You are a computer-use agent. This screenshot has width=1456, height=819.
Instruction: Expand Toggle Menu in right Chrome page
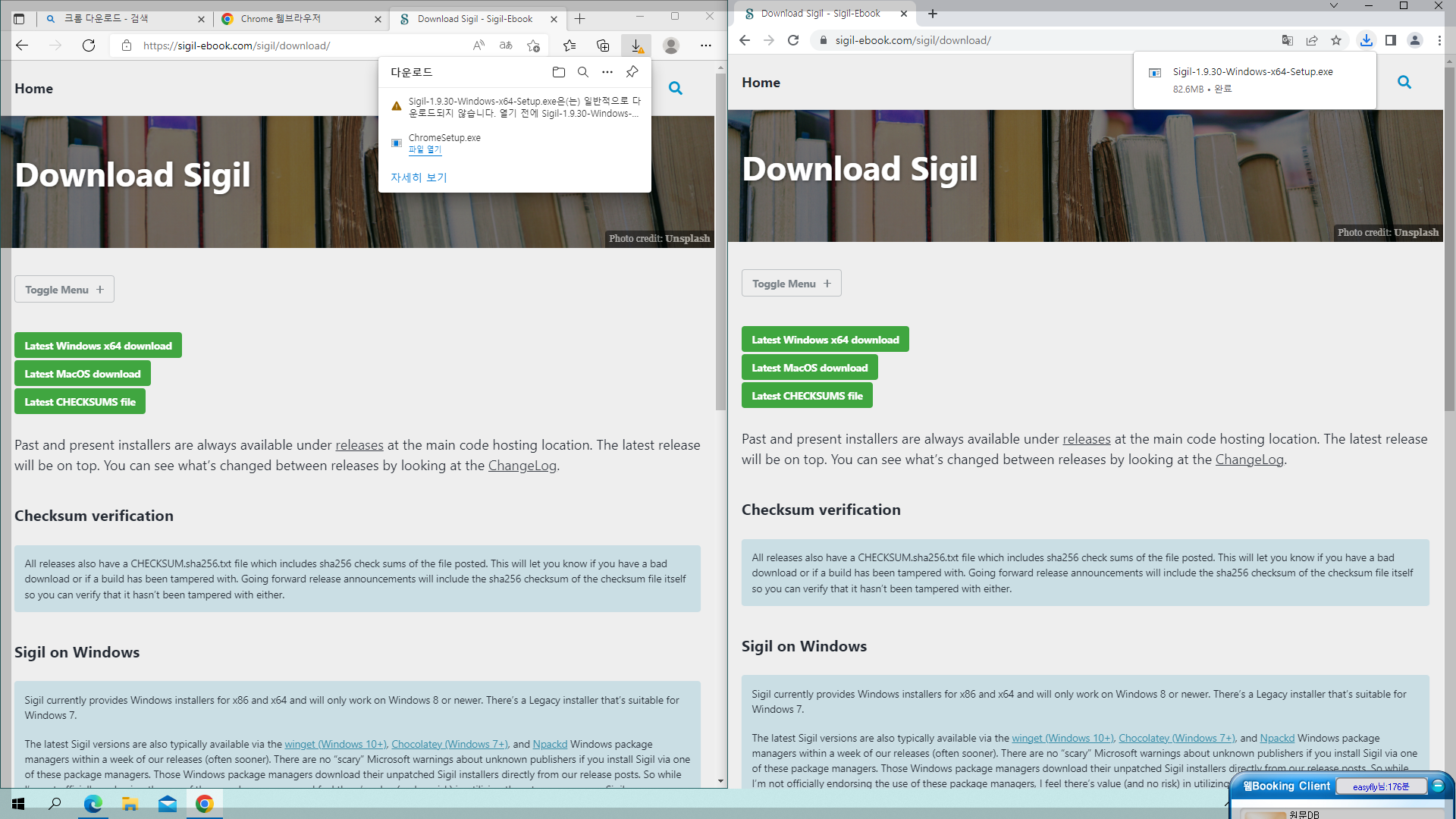pyautogui.click(x=791, y=284)
